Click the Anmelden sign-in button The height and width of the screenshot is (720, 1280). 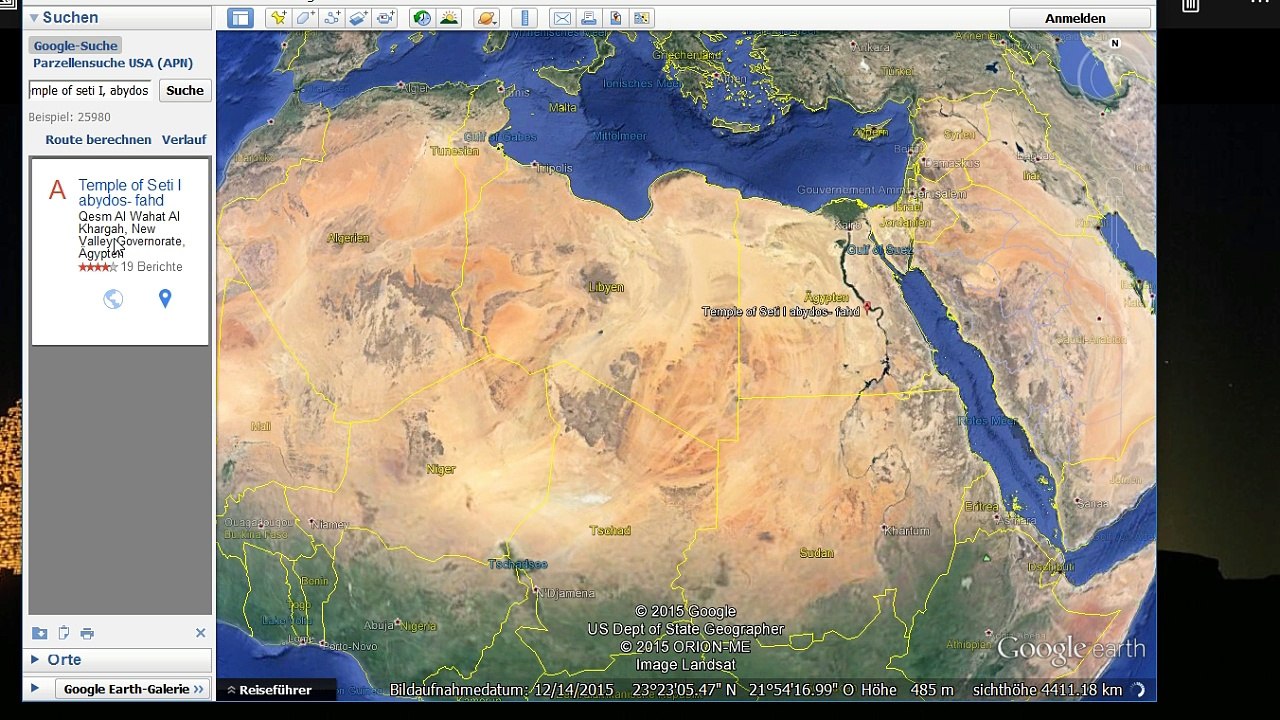click(x=1079, y=18)
